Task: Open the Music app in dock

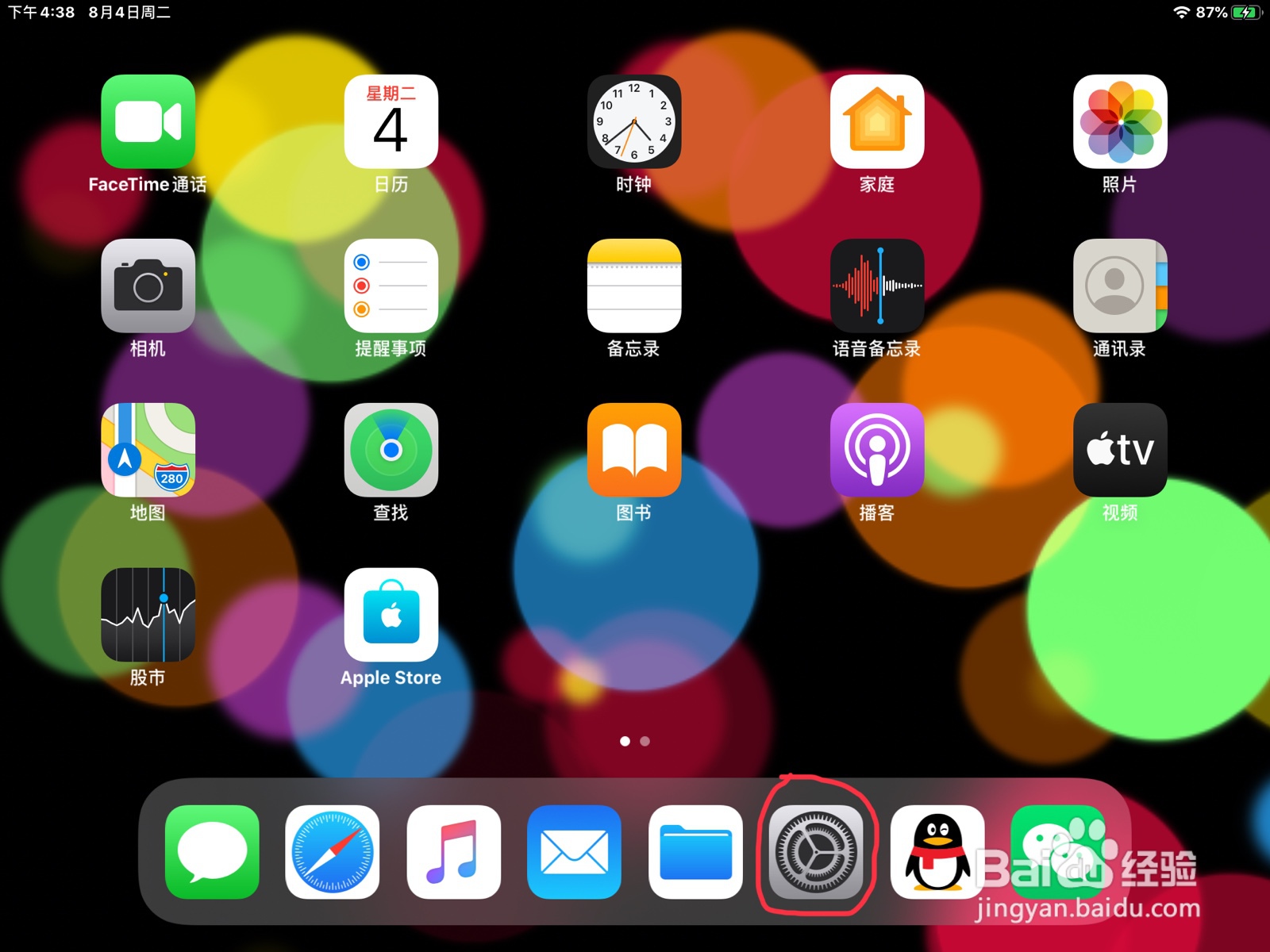Action: (x=453, y=852)
